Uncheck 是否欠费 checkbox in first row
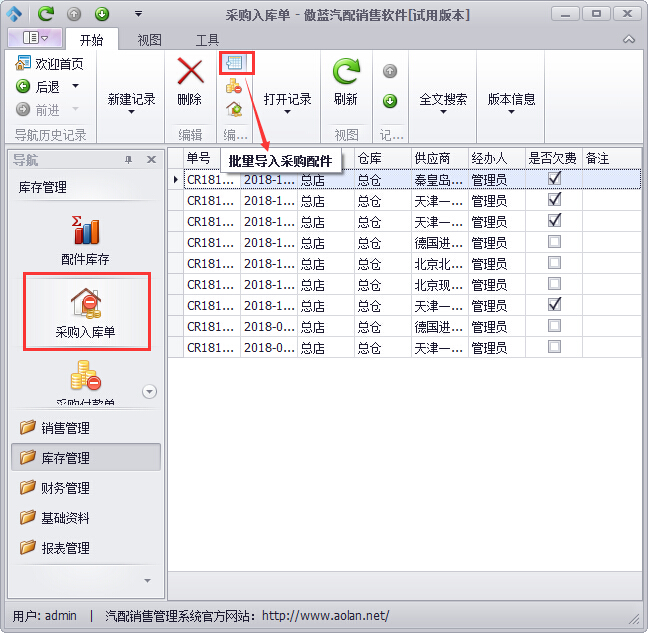 click(554, 179)
